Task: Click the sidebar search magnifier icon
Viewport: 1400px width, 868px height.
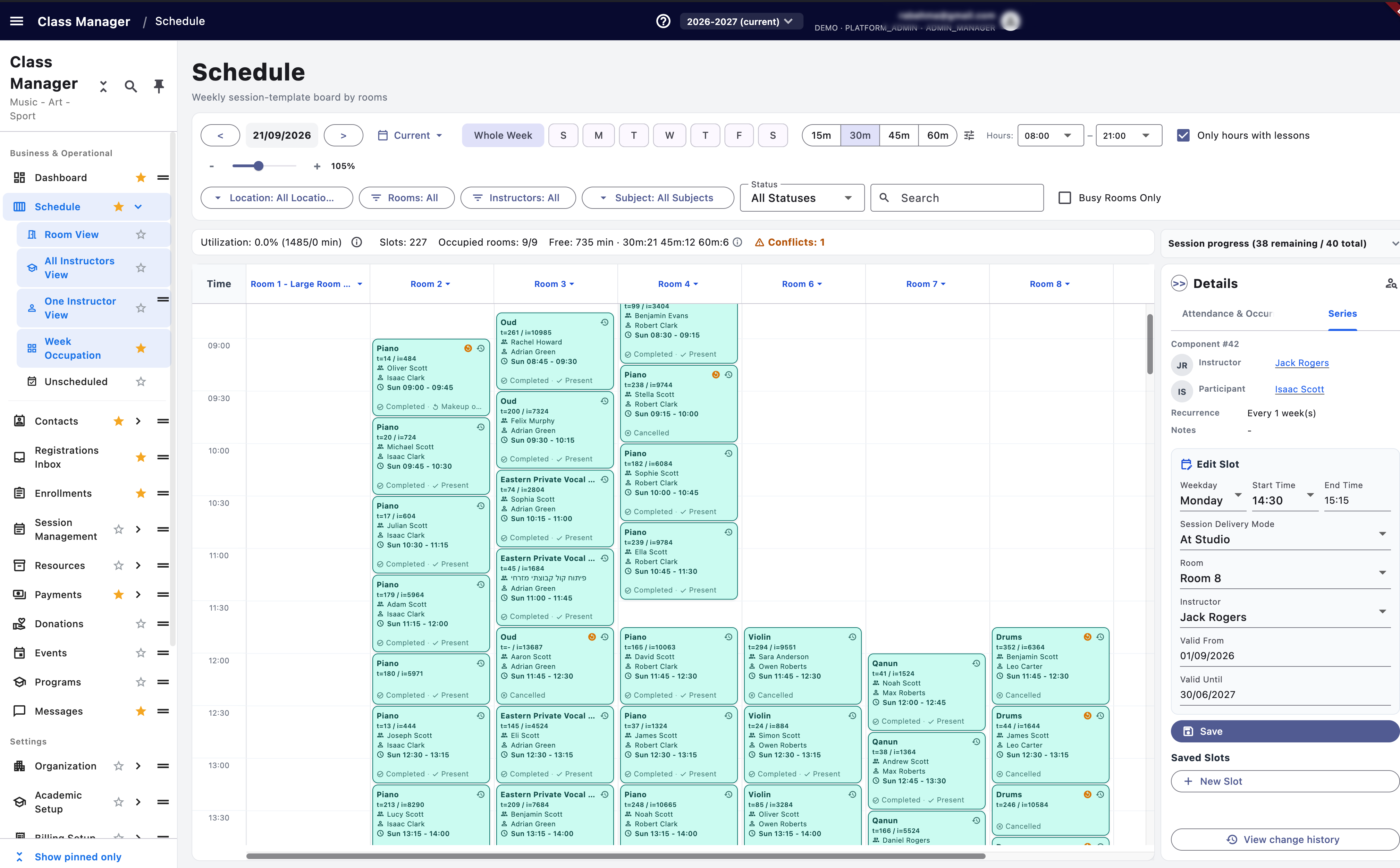Action: tap(131, 87)
